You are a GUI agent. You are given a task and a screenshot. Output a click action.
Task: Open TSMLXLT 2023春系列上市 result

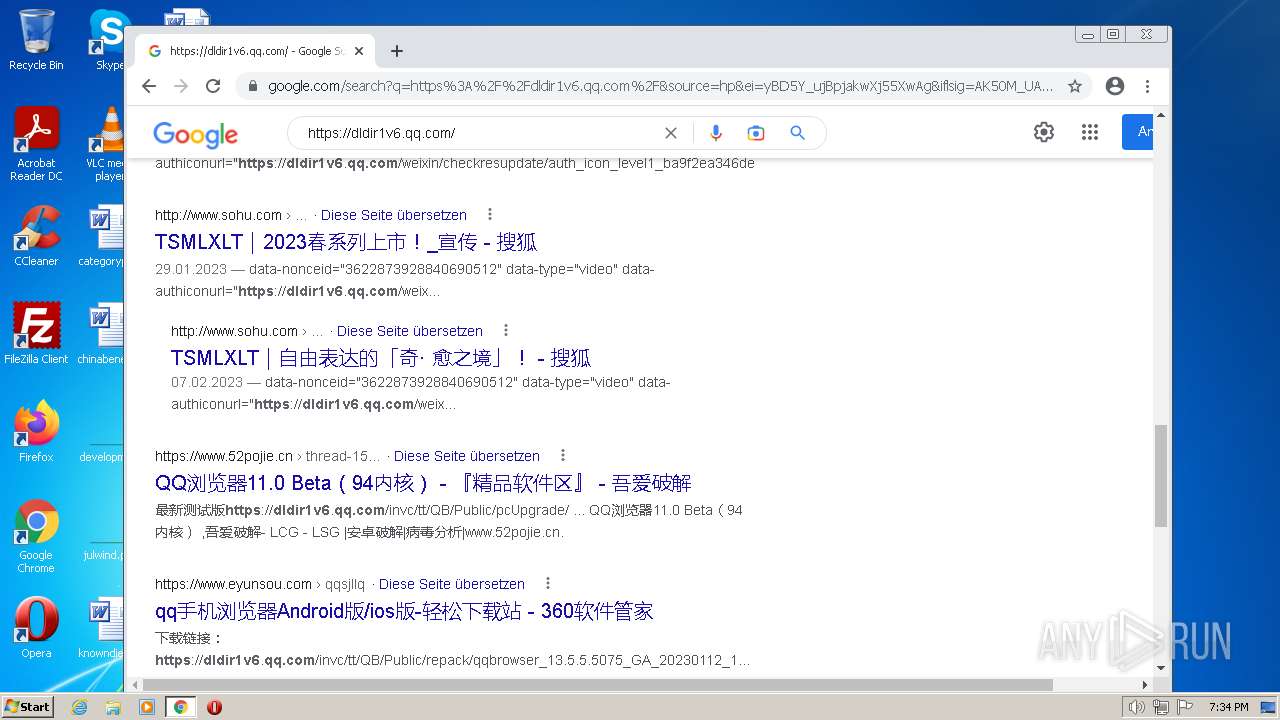click(x=346, y=242)
